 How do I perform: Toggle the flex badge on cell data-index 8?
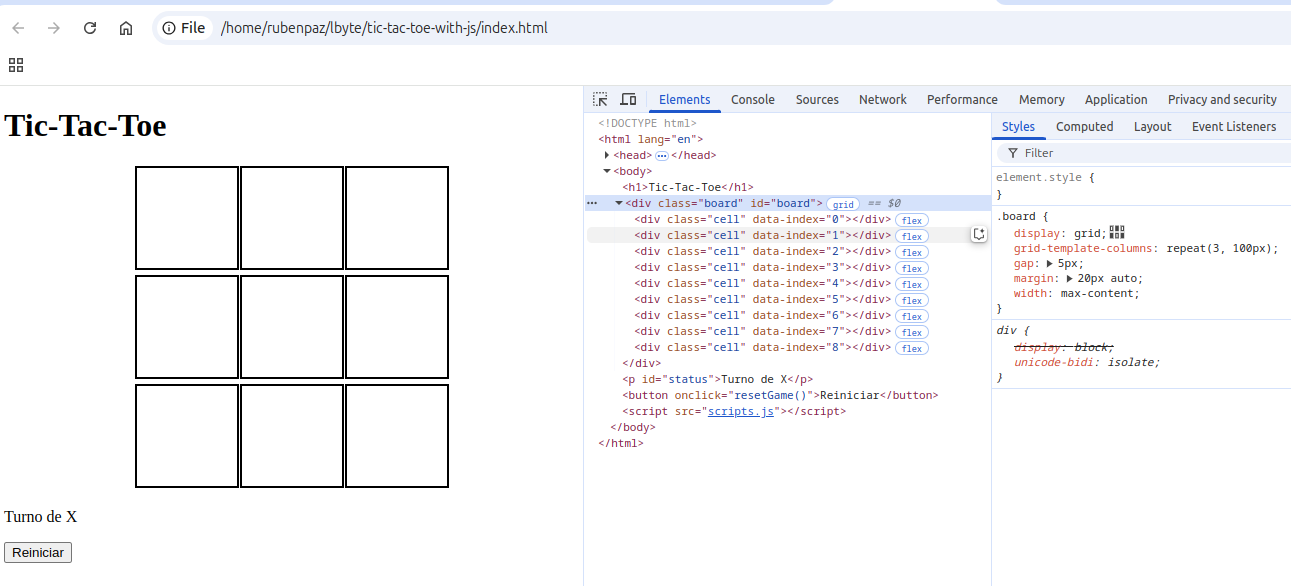tap(911, 348)
